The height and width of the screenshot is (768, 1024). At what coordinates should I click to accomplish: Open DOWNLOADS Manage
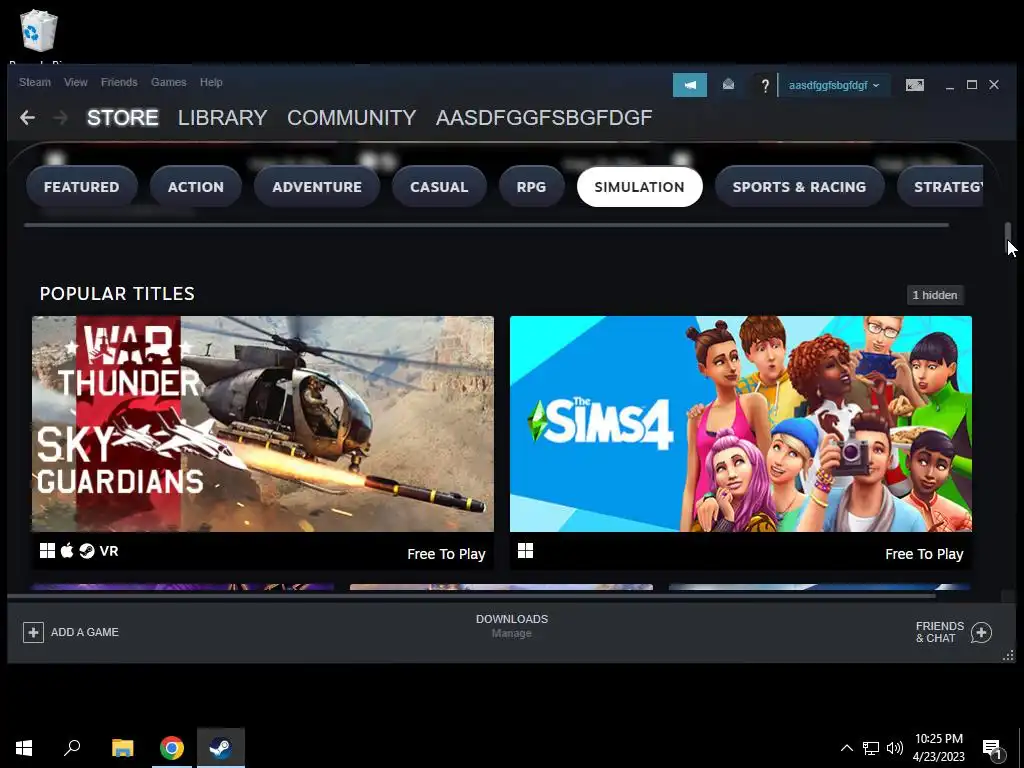tap(511, 626)
